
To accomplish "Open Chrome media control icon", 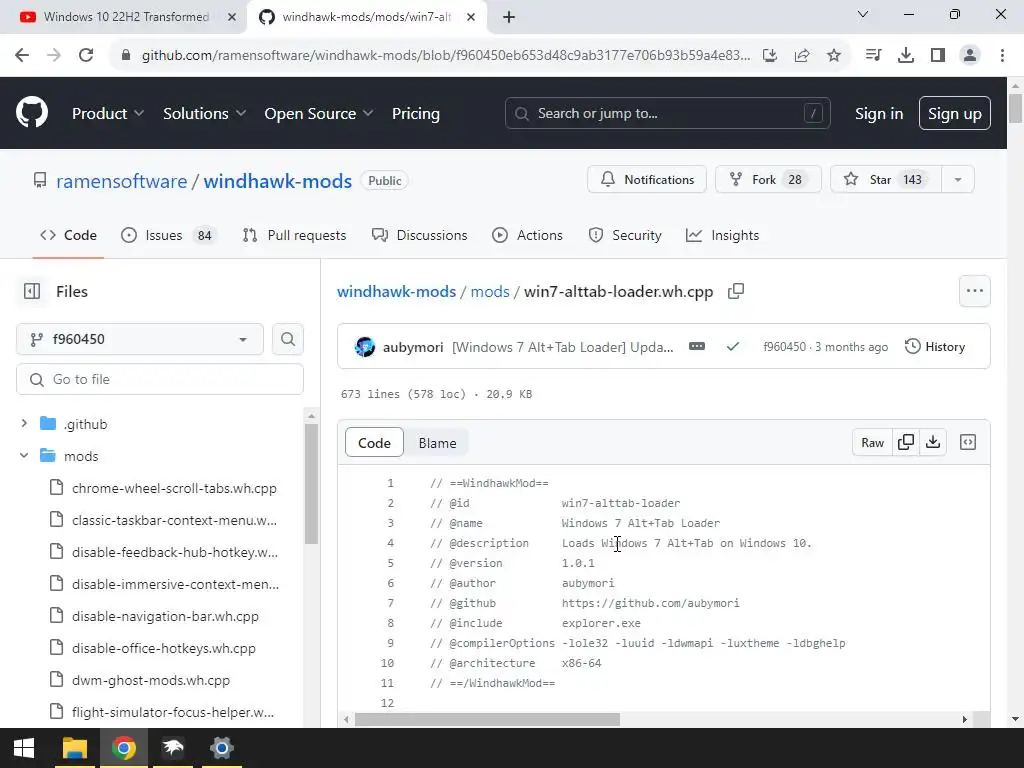I will click(x=873, y=56).
